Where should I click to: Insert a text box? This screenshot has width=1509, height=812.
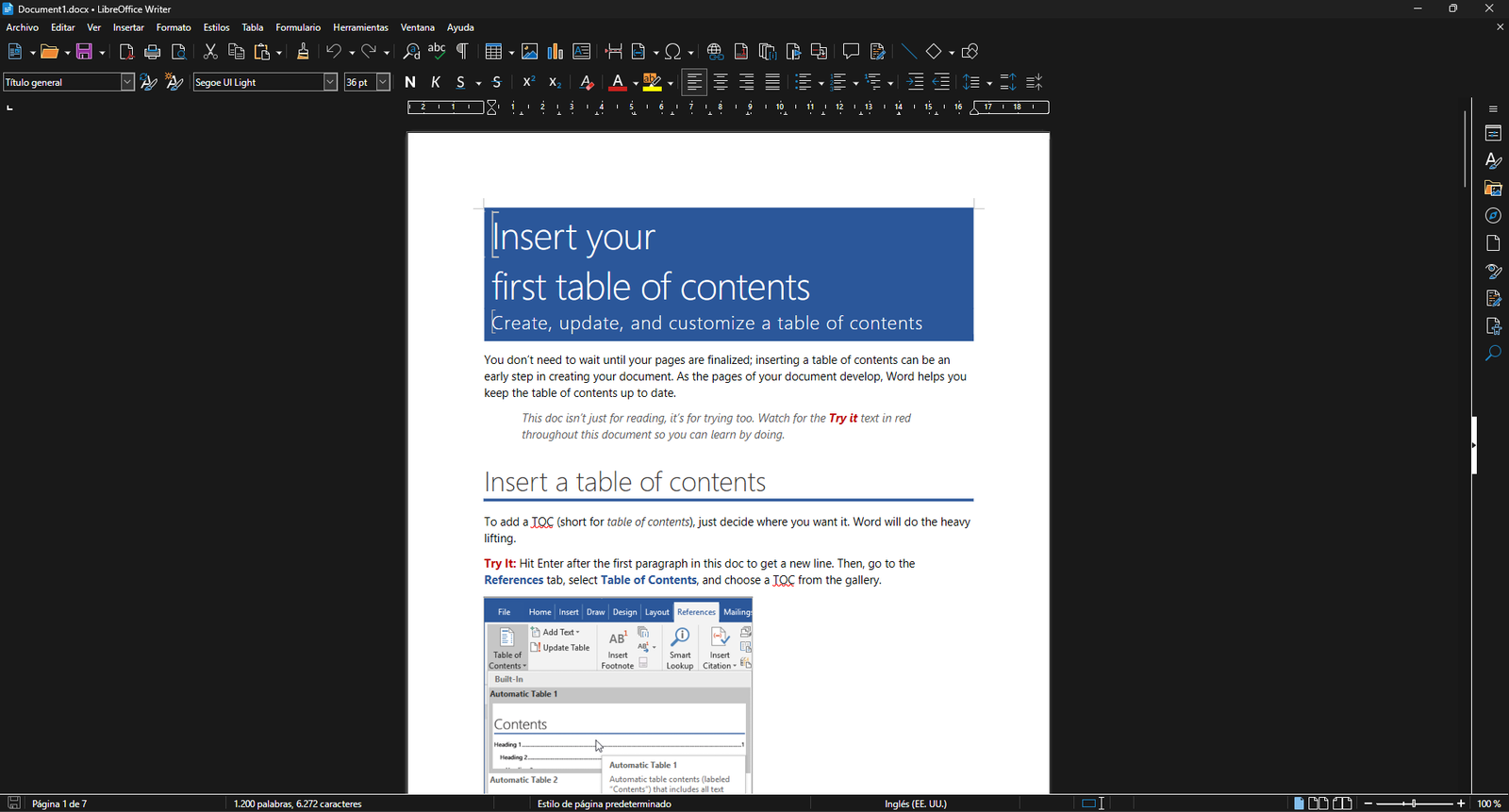tap(582, 52)
